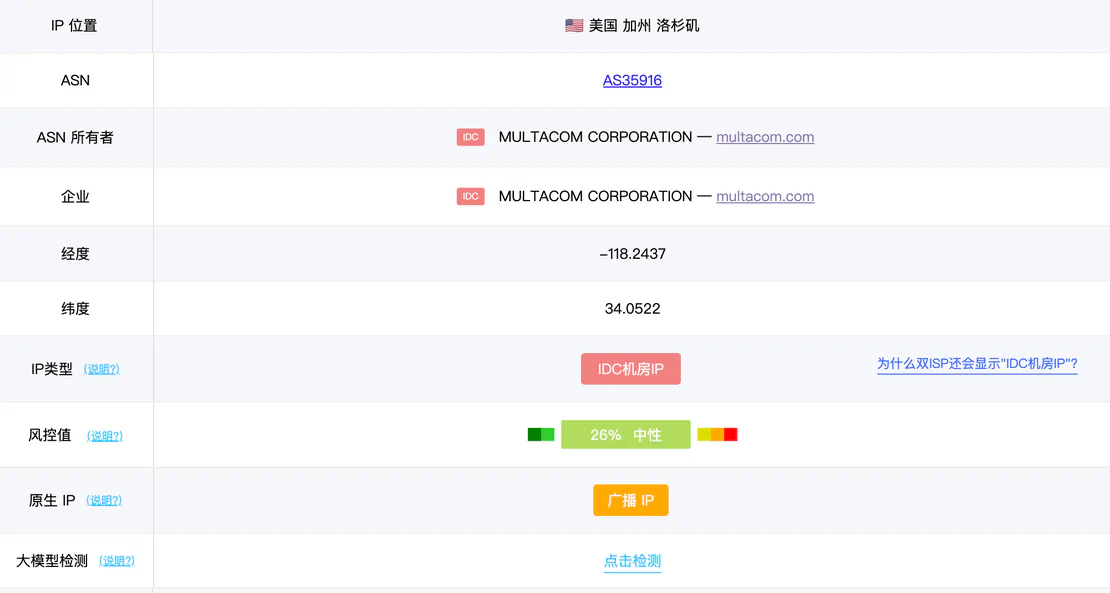Click the IDC badge beside 企业 row

tap(470, 196)
